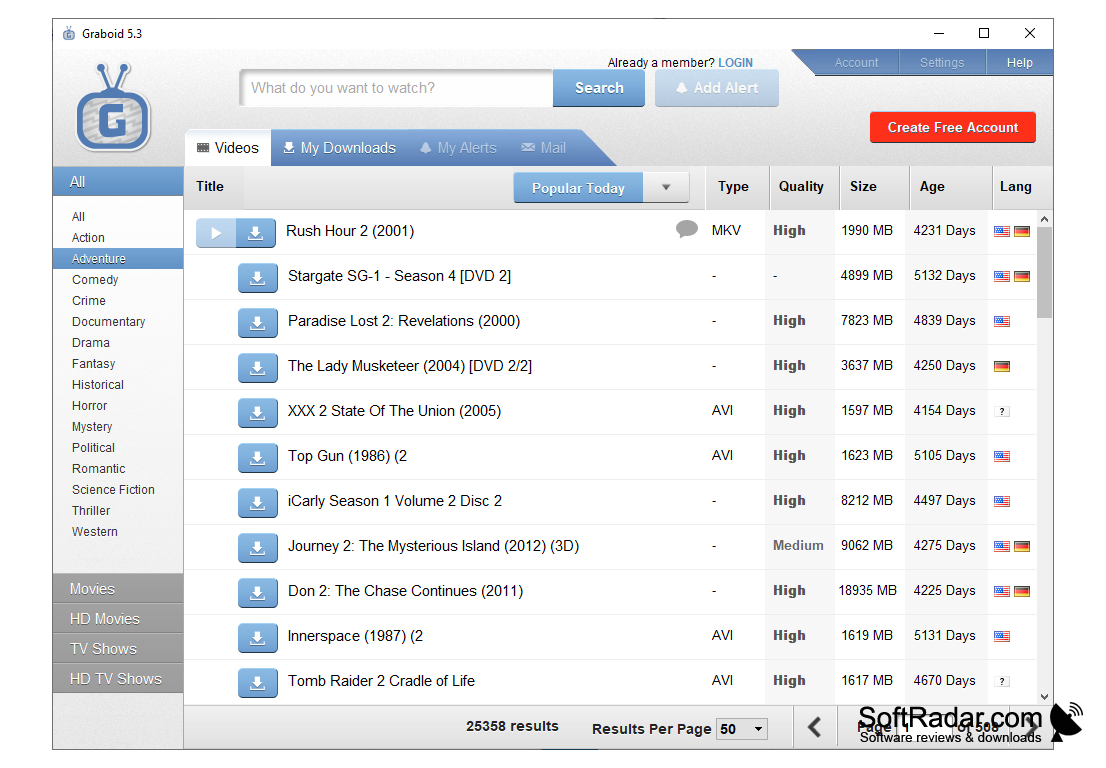Select the Horror genre

[x=89, y=405]
